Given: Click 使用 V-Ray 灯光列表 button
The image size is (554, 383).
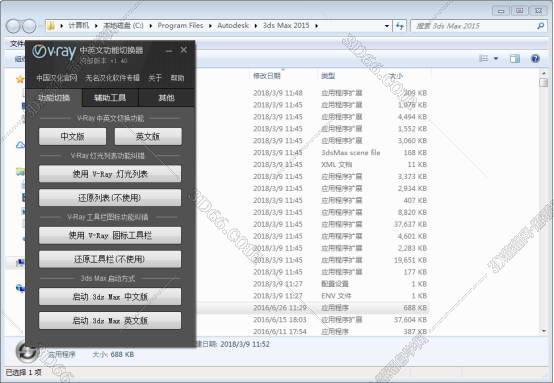Looking at the screenshot, I should click(110, 174).
